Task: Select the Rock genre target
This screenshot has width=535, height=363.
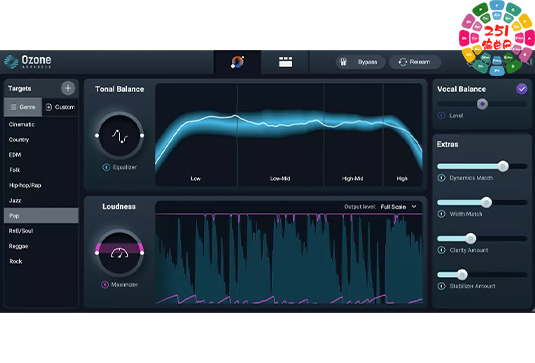Action: click(x=41, y=261)
